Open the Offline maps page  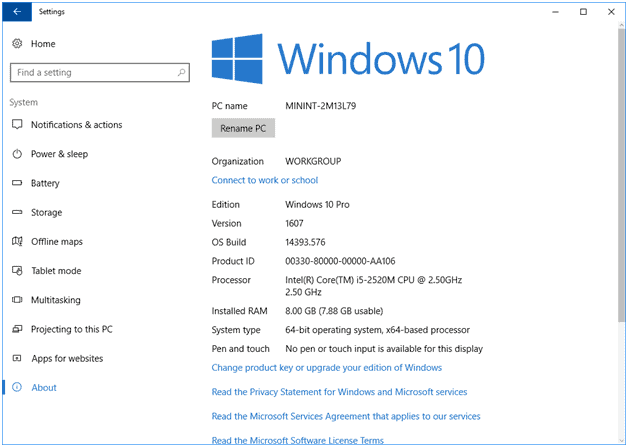point(57,242)
